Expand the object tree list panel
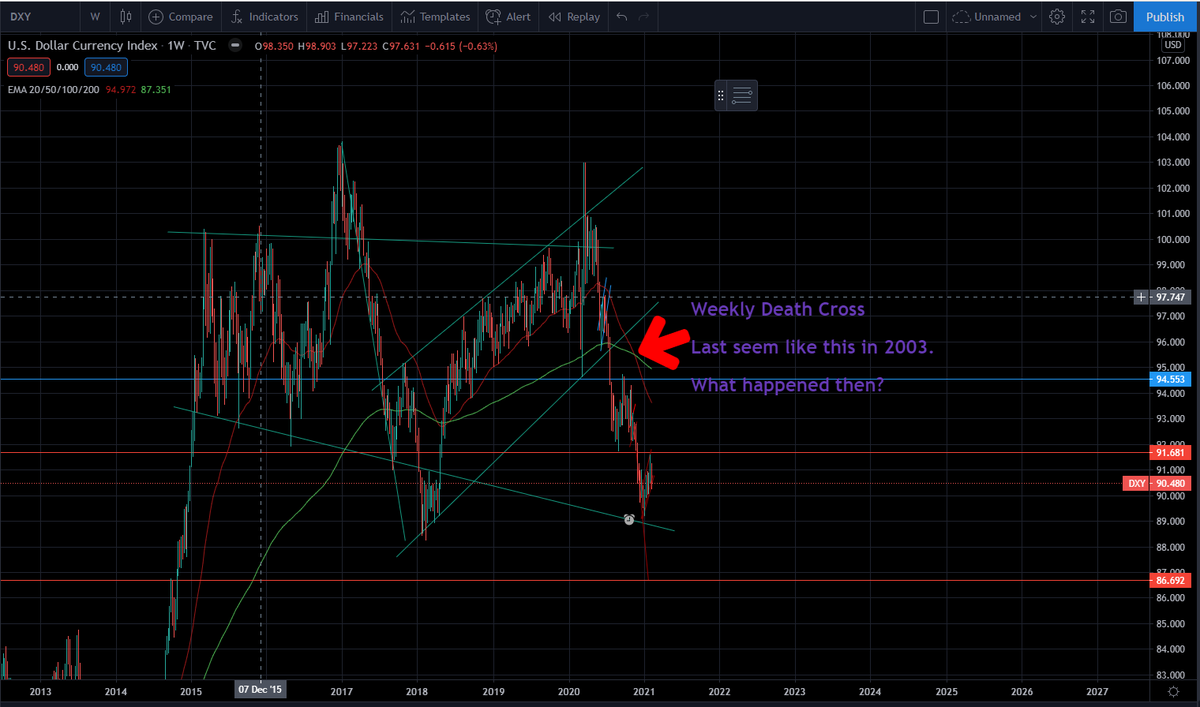This screenshot has height=707, width=1200. pos(744,95)
